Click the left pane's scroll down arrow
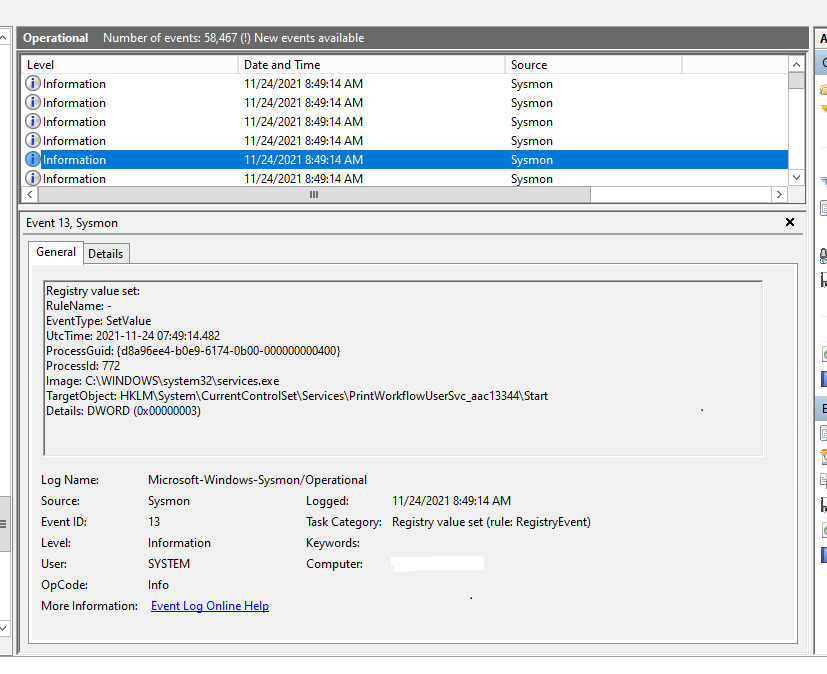The height and width of the screenshot is (674, 827). click(3, 628)
